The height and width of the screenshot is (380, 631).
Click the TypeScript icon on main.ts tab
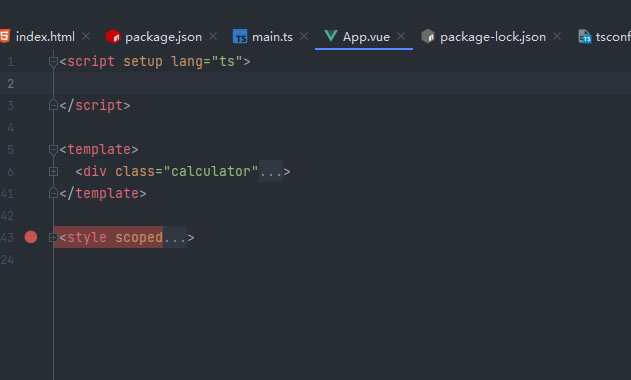(x=240, y=37)
